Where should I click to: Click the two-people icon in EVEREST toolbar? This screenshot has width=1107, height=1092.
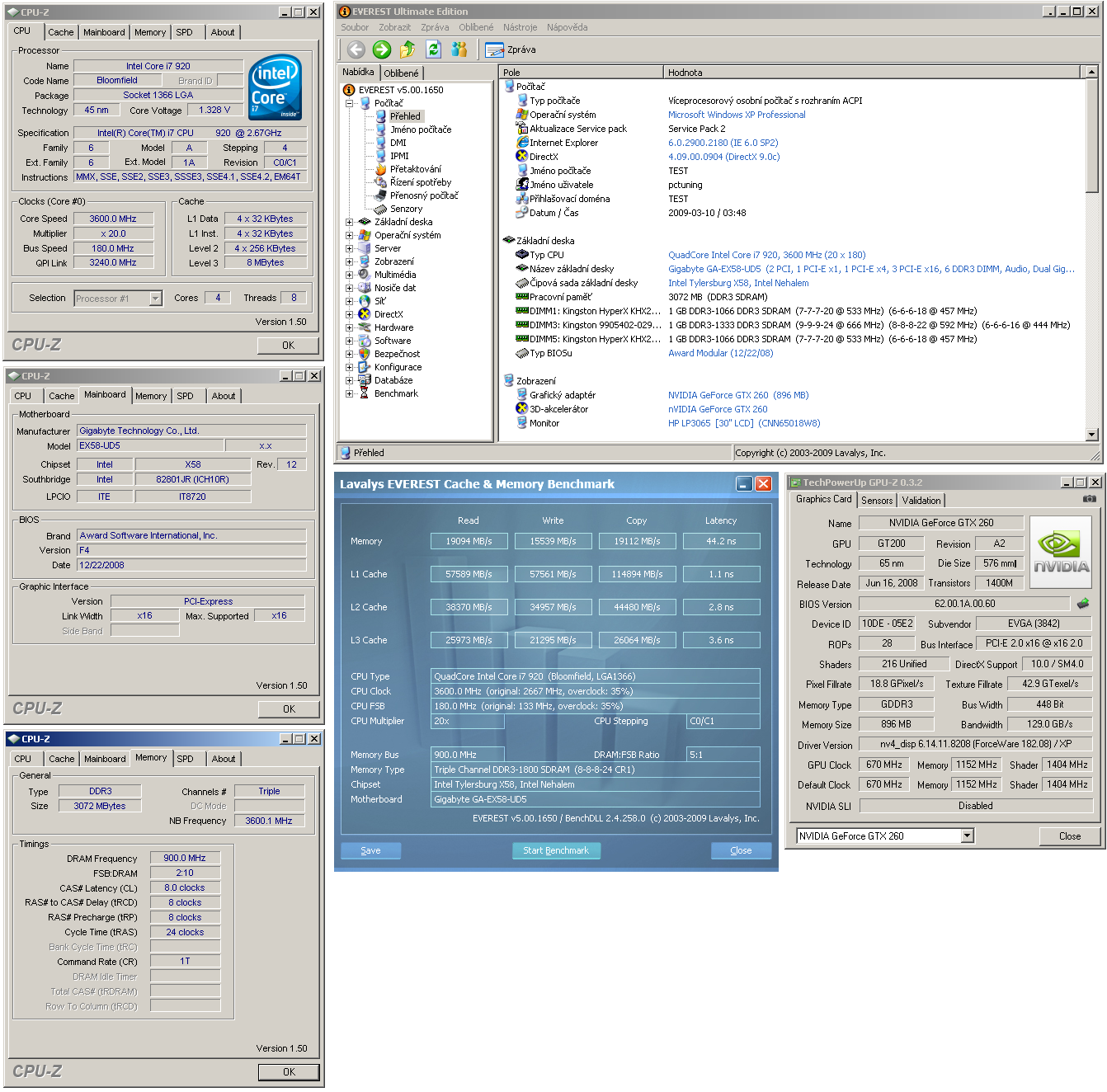coord(459,49)
